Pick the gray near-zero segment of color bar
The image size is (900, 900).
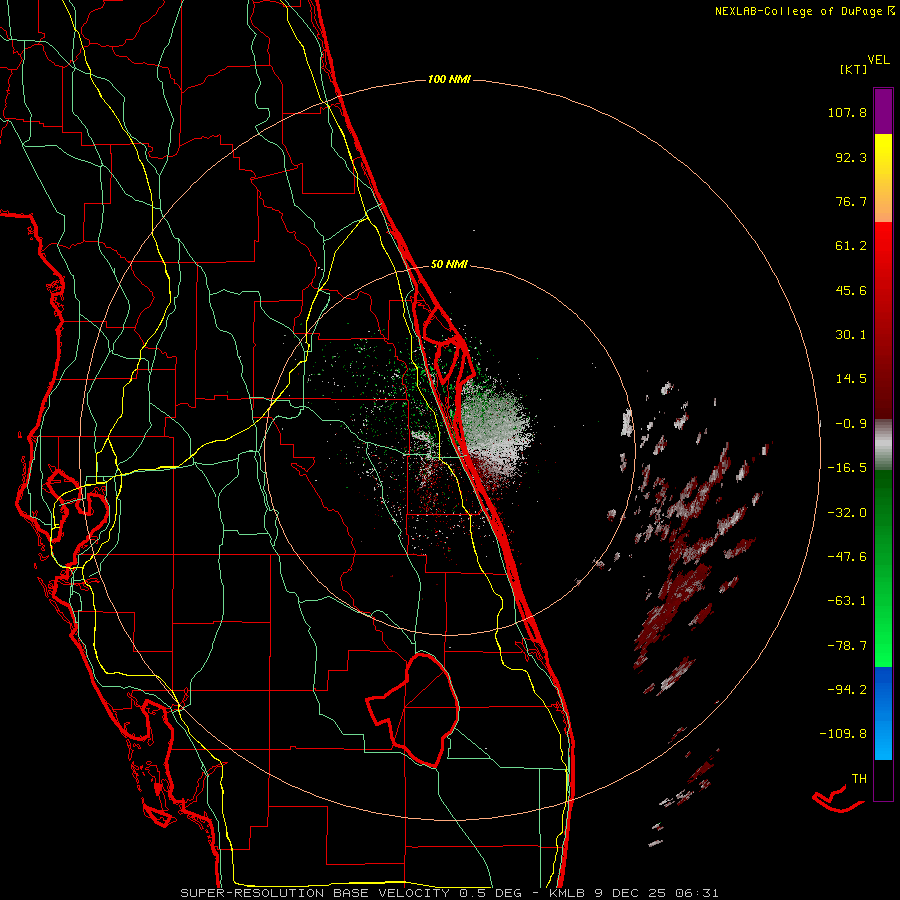883,445
